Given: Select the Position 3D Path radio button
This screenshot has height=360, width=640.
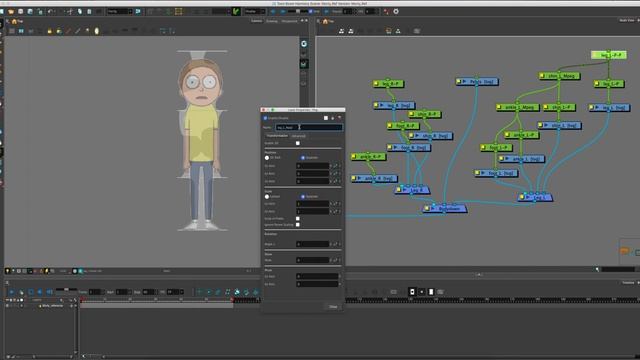Looking at the screenshot, I should click(x=267, y=158).
